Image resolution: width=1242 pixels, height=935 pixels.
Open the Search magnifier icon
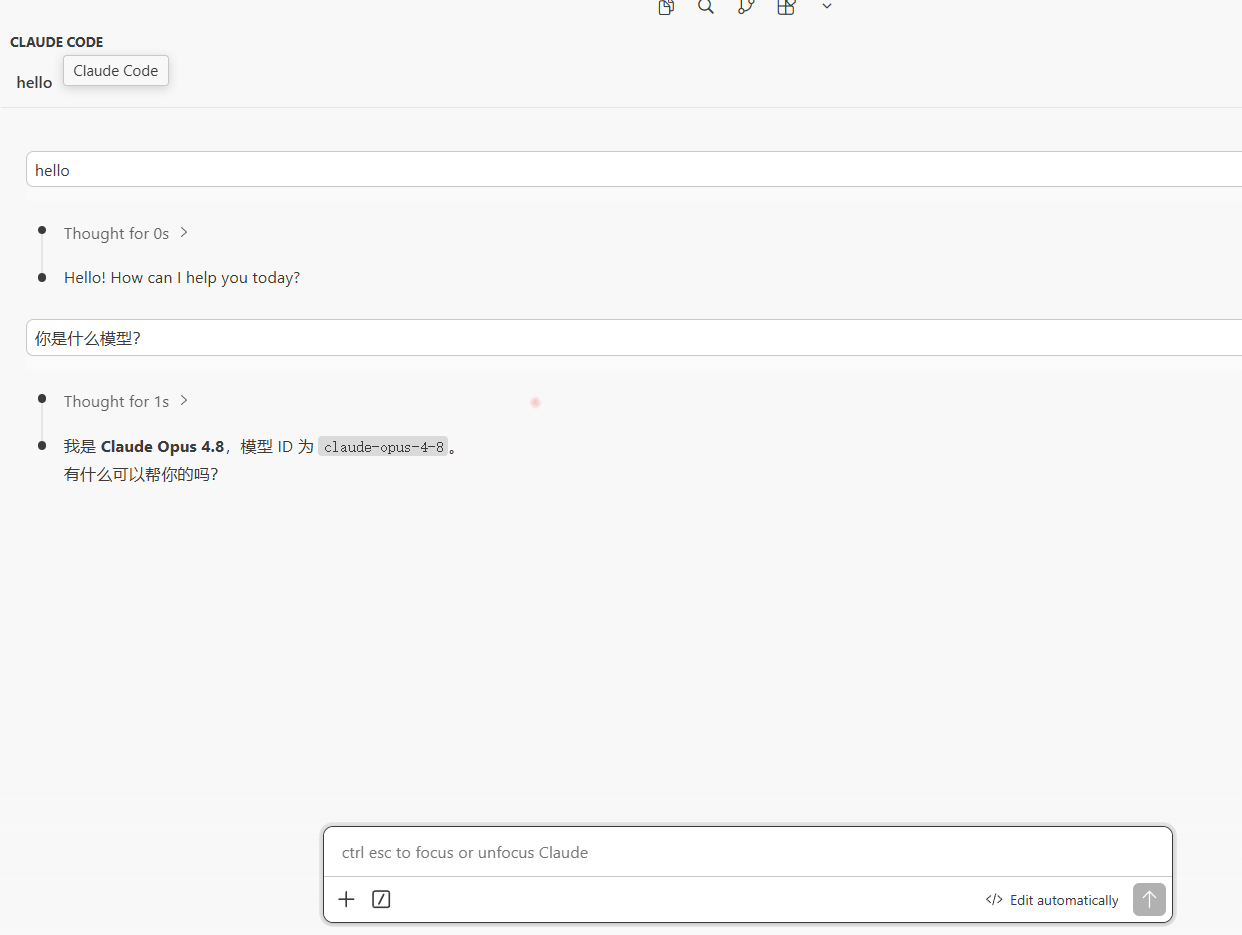(x=706, y=7)
